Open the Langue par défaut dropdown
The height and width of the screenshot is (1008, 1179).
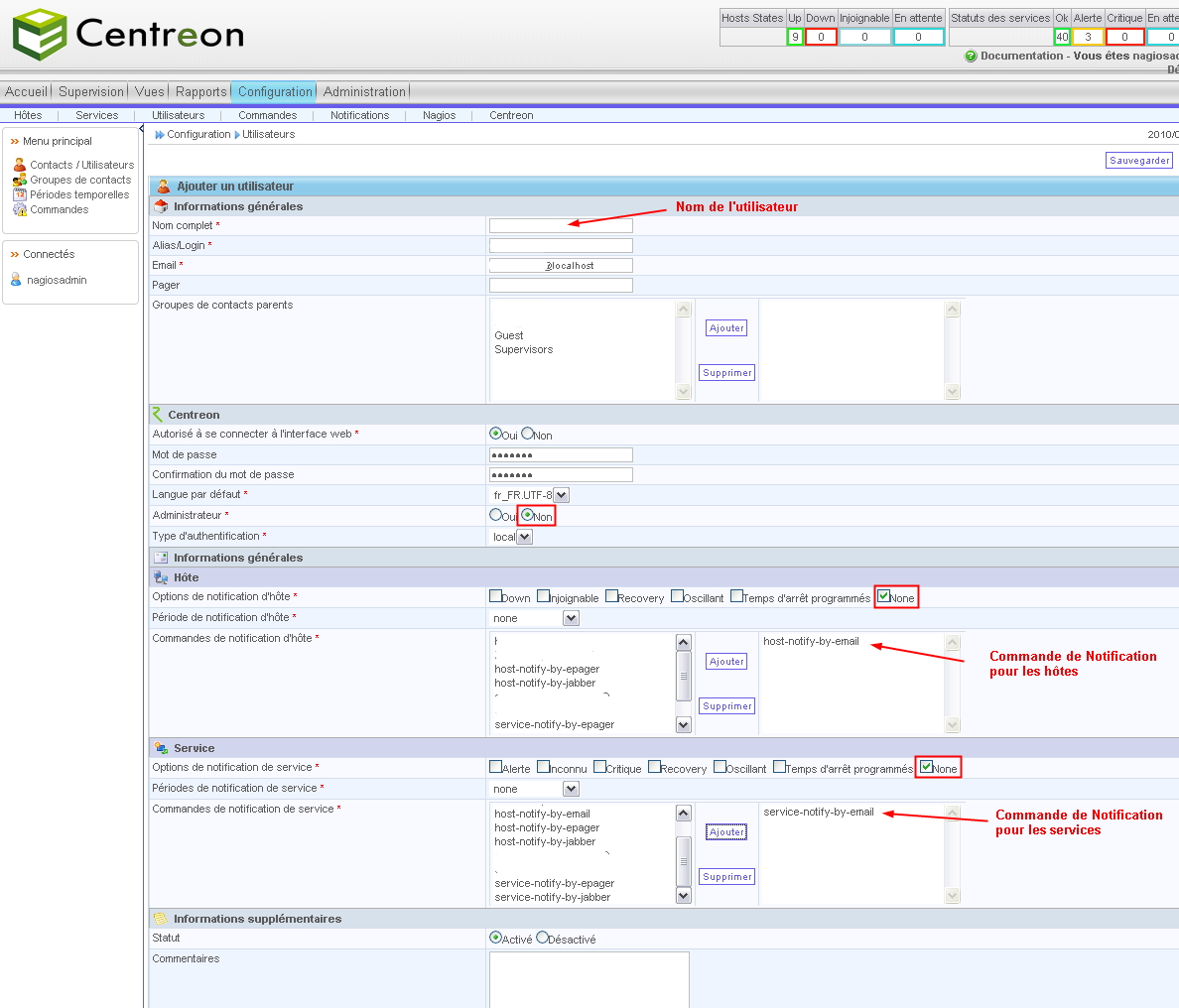561,495
